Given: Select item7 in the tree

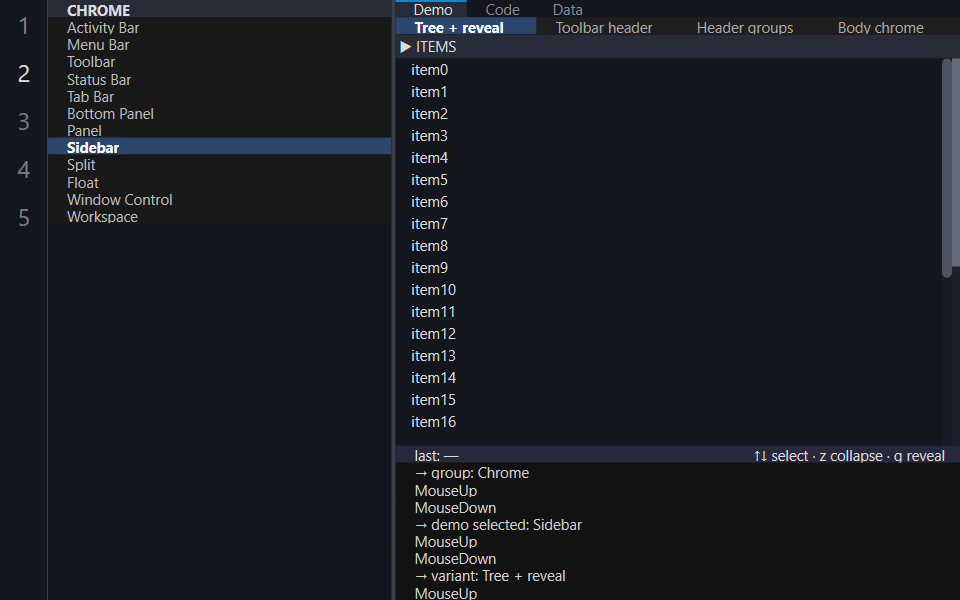Looking at the screenshot, I should [669, 224].
